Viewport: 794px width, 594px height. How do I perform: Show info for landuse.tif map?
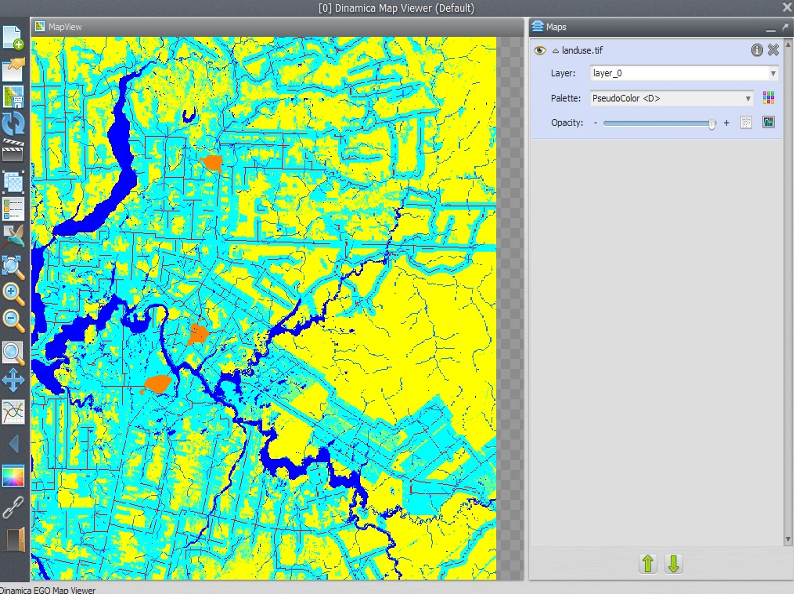757,50
